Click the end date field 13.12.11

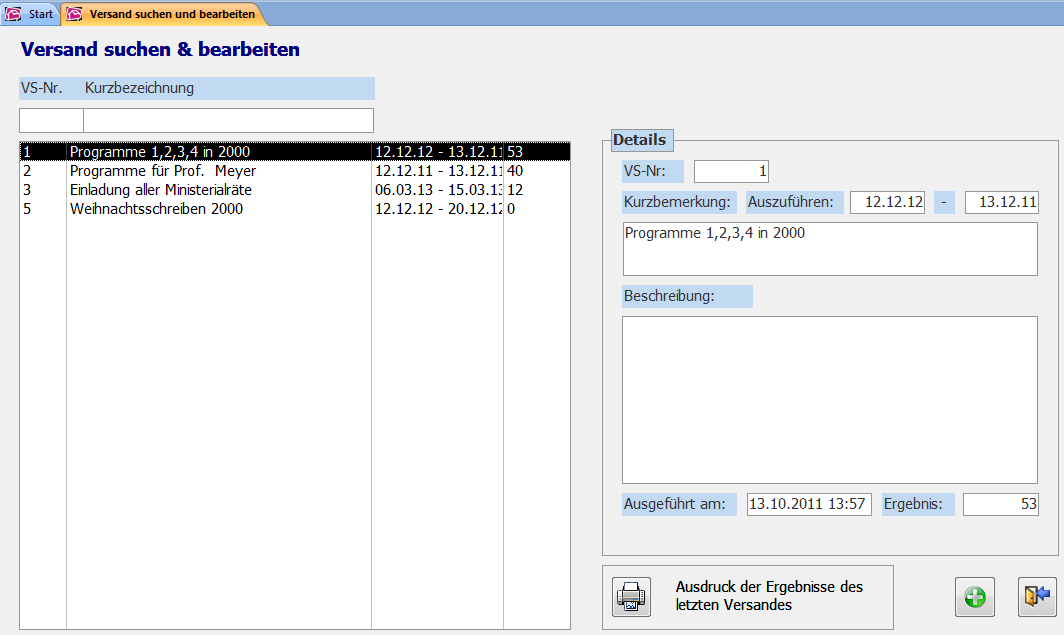1001,202
